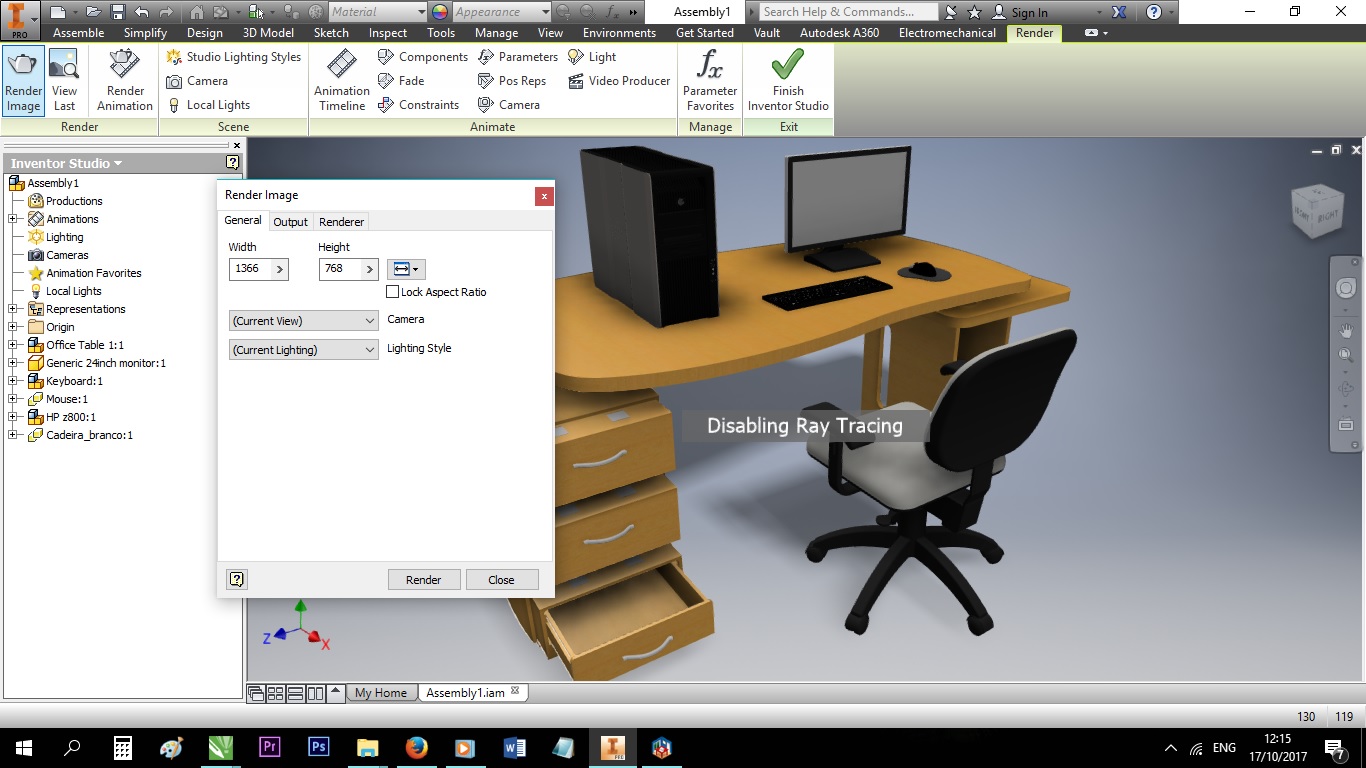Click the help icon in Render Image dialog
Image resolution: width=1366 pixels, height=768 pixels.
coord(237,579)
